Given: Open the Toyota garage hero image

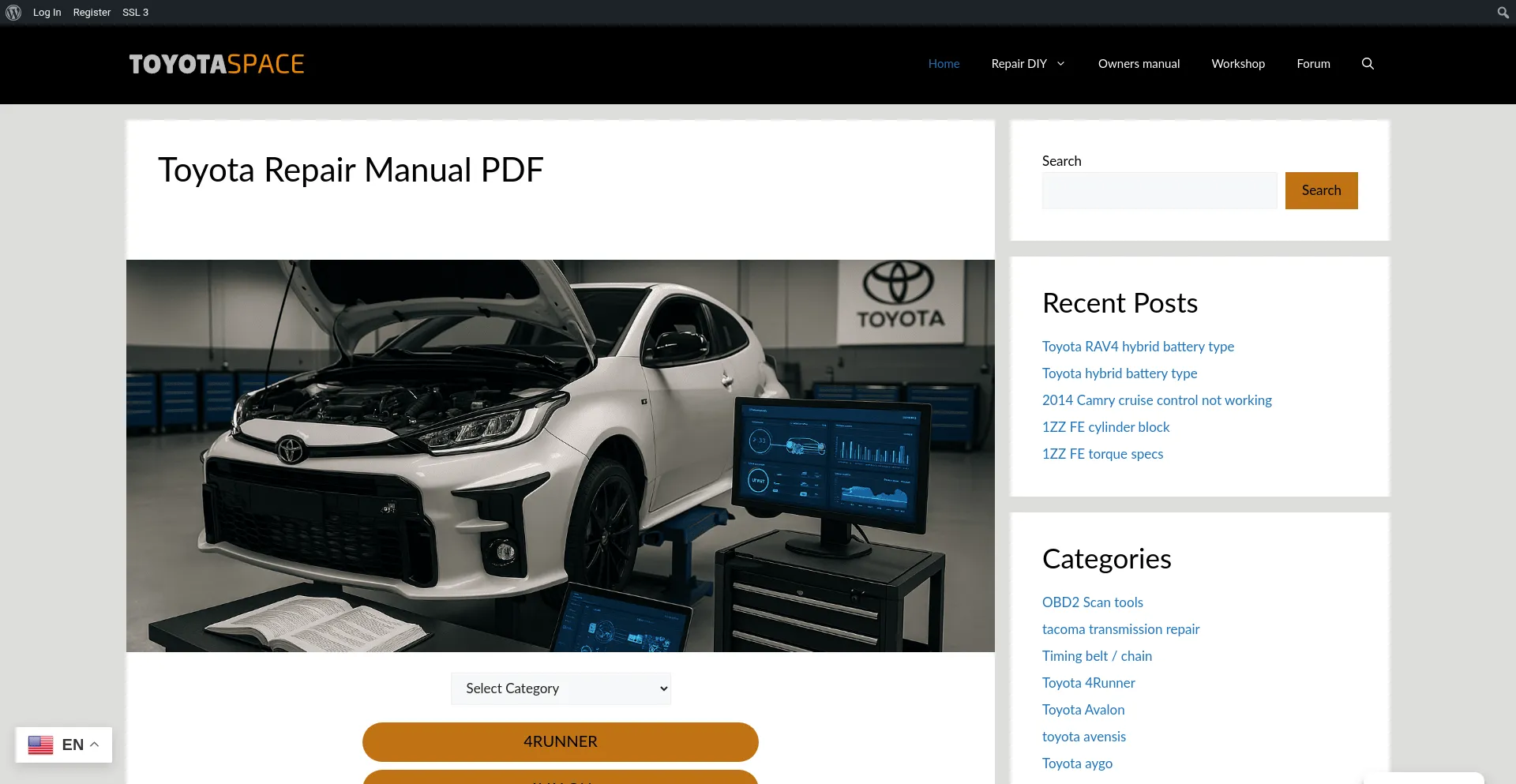Looking at the screenshot, I should 561,456.
